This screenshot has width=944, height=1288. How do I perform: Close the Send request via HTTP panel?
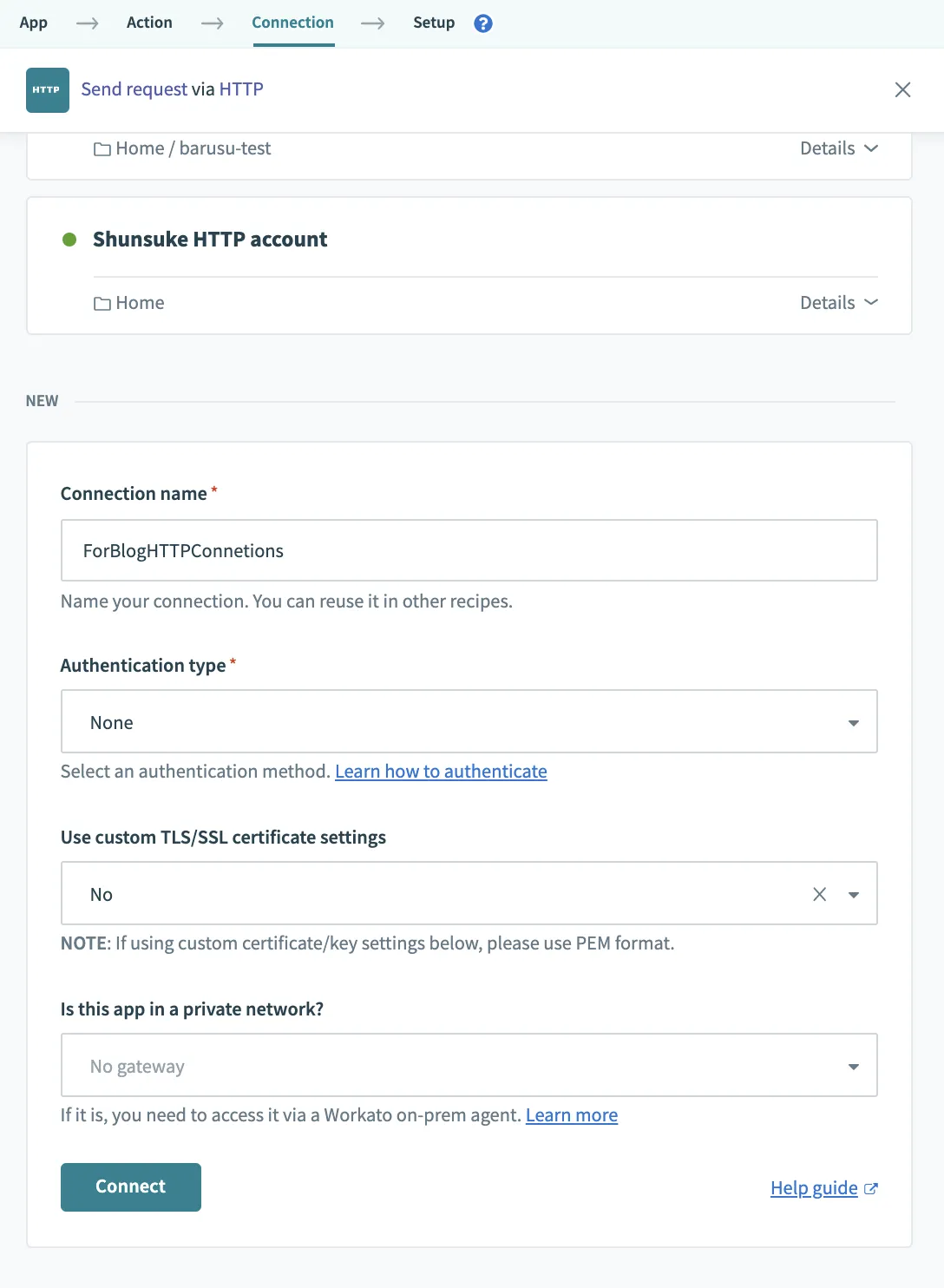click(x=902, y=89)
